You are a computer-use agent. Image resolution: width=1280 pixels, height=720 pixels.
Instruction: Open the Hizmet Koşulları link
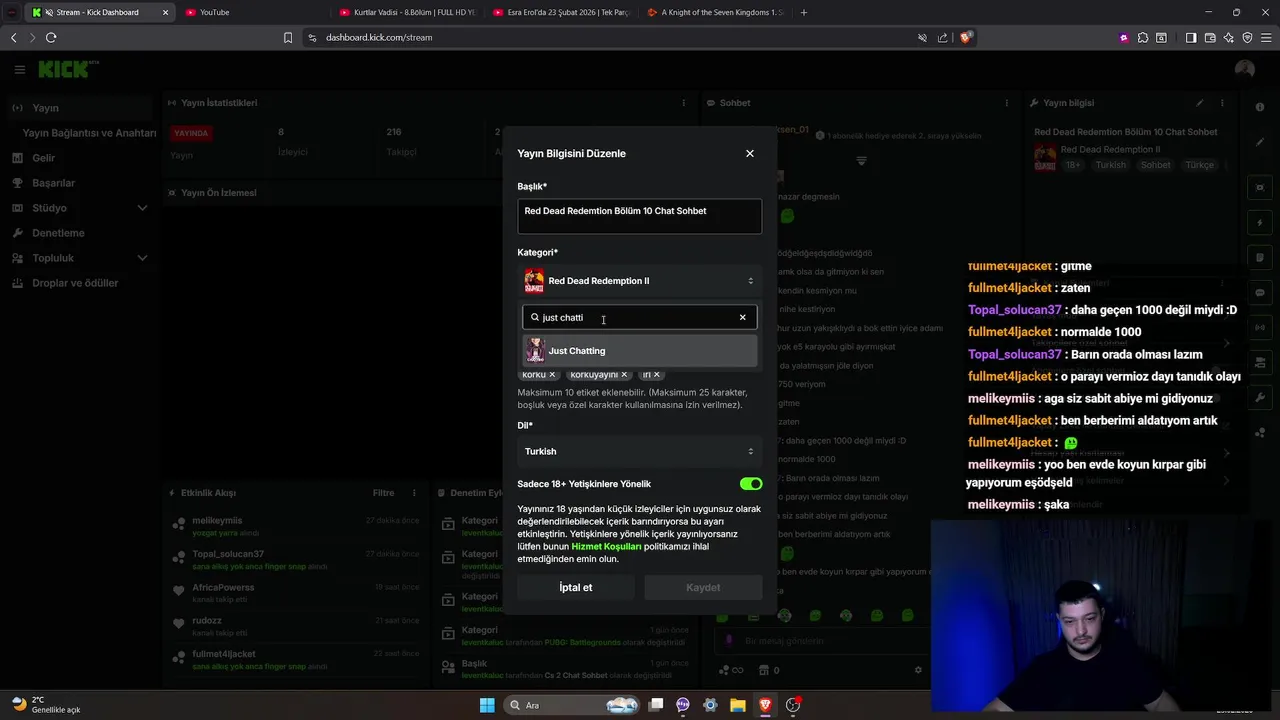606,547
